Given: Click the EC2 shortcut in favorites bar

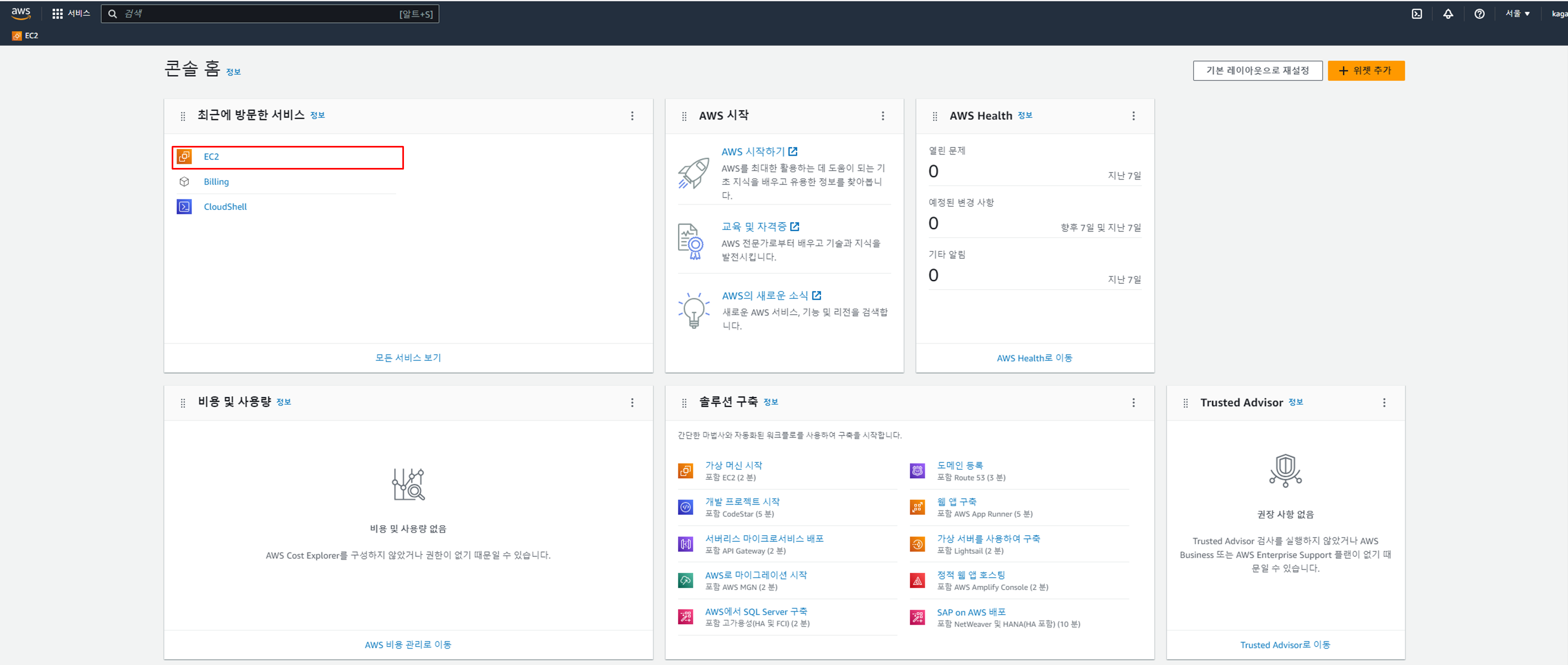Looking at the screenshot, I should [26, 35].
